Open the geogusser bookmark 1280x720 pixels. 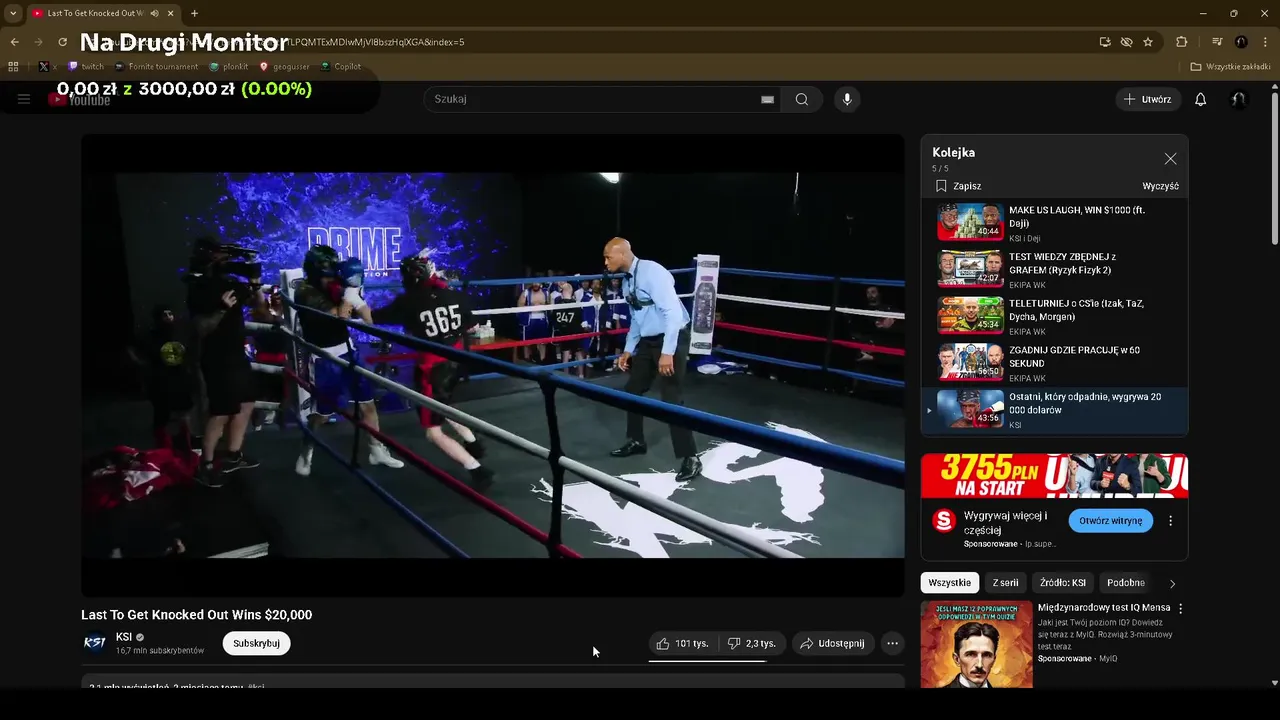(283, 67)
